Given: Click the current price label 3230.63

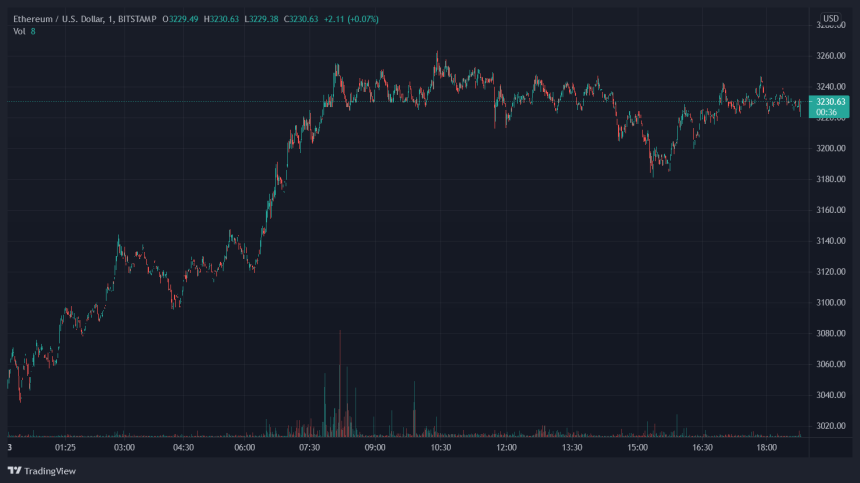Looking at the screenshot, I should pos(830,101).
